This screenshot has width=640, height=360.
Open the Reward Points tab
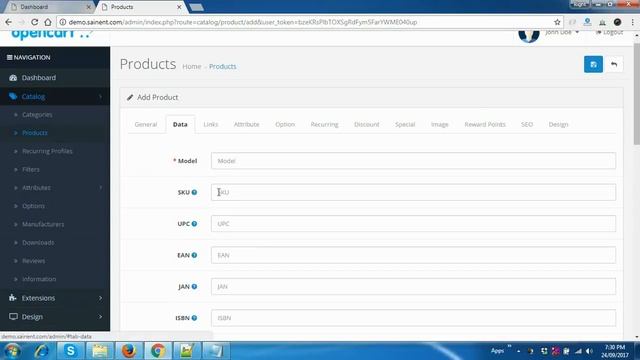[485, 124]
